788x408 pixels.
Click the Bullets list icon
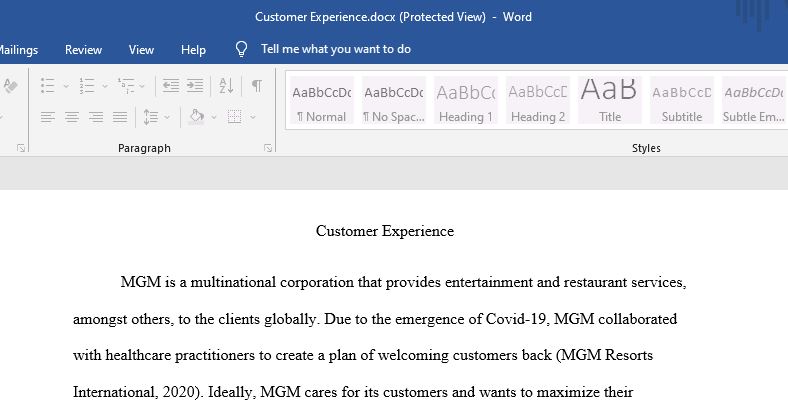[x=47, y=85]
